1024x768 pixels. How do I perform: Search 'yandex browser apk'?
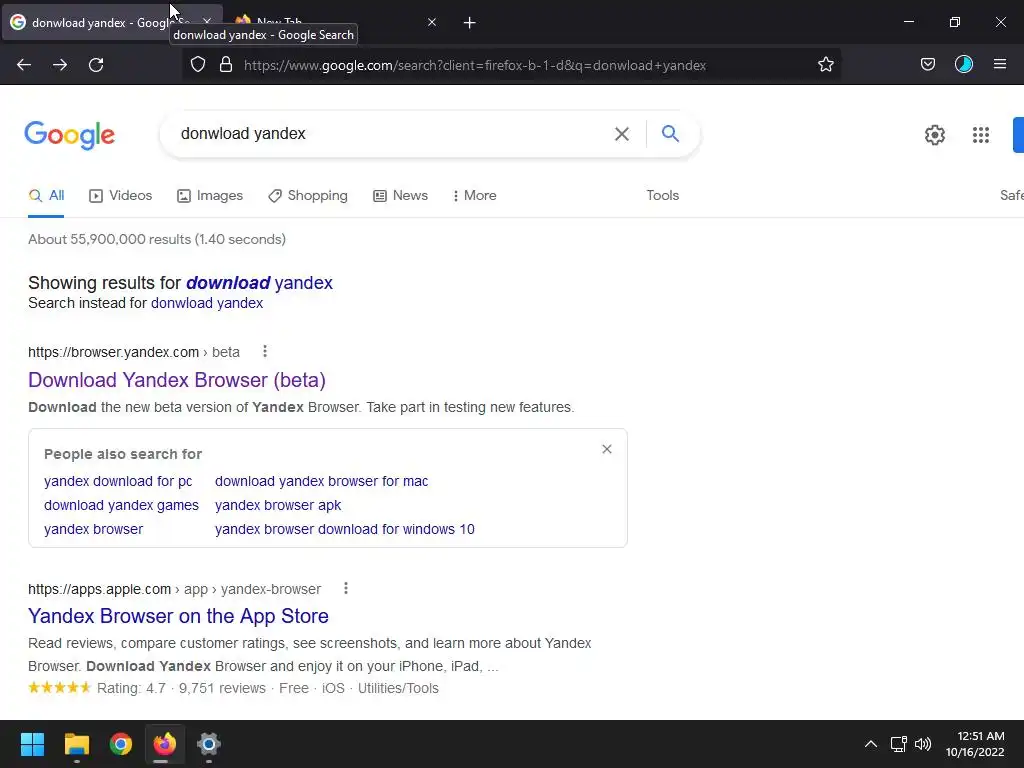[x=278, y=505]
